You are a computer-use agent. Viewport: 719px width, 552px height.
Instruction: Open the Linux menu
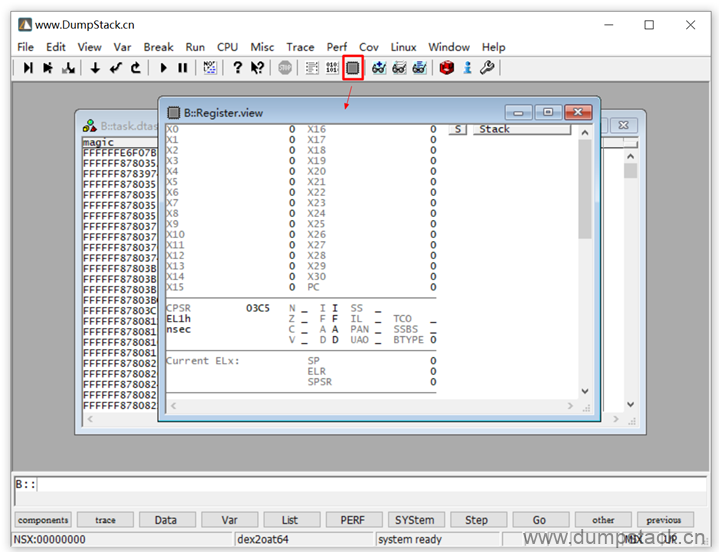[x=403, y=47]
